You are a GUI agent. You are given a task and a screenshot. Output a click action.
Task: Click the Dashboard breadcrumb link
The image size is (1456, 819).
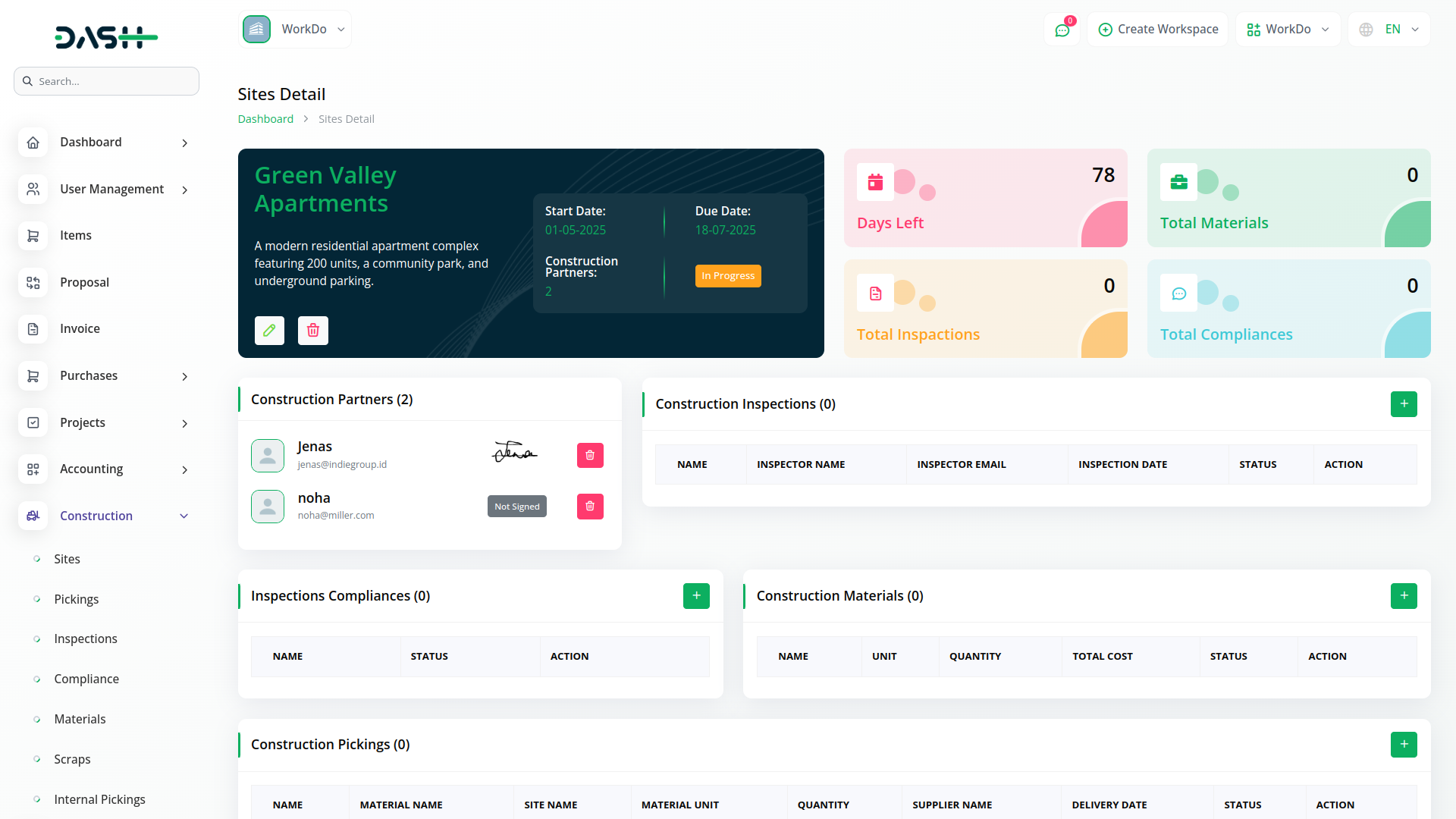pos(265,119)
